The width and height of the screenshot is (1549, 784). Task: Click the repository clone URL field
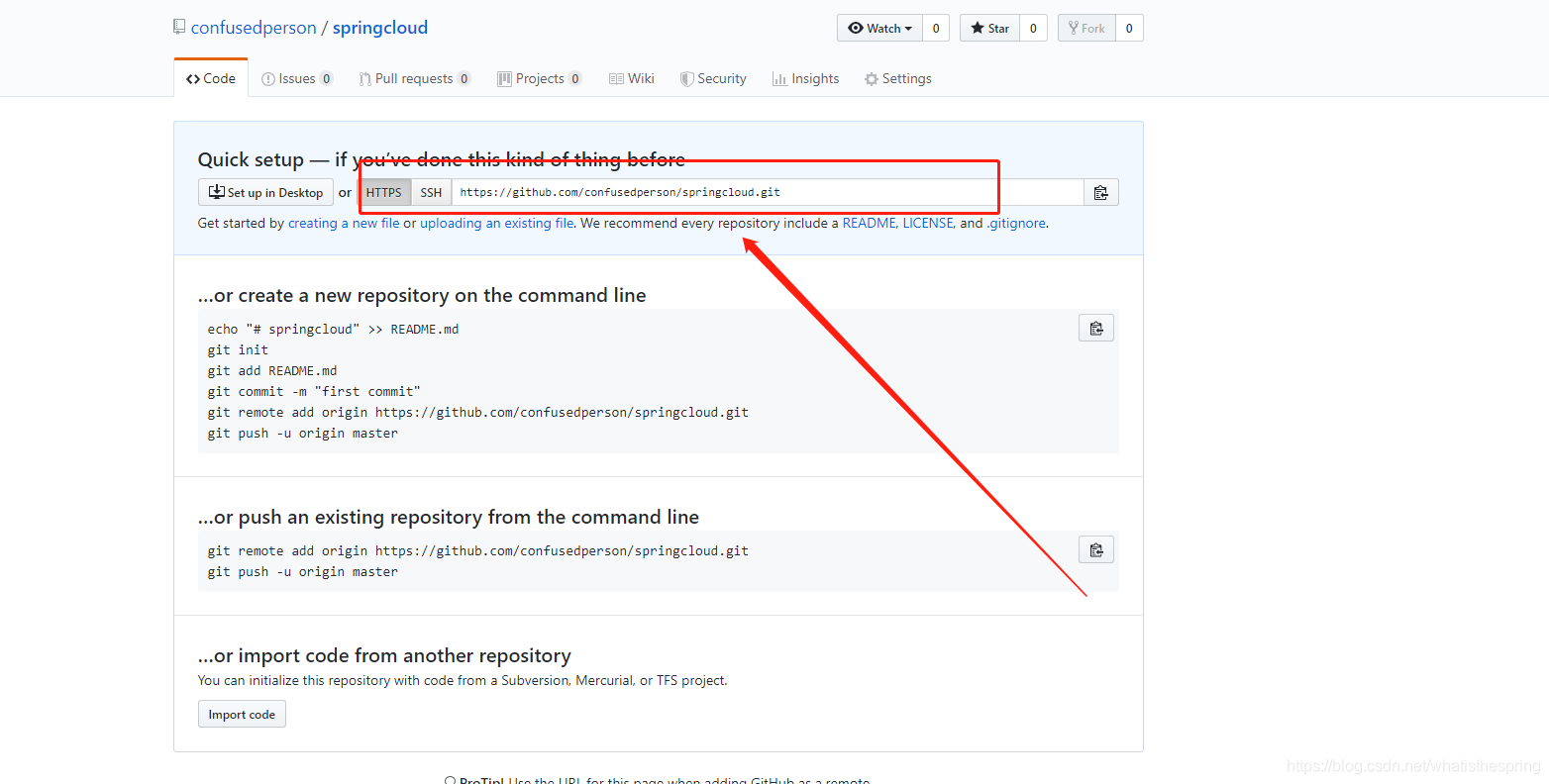768,192
